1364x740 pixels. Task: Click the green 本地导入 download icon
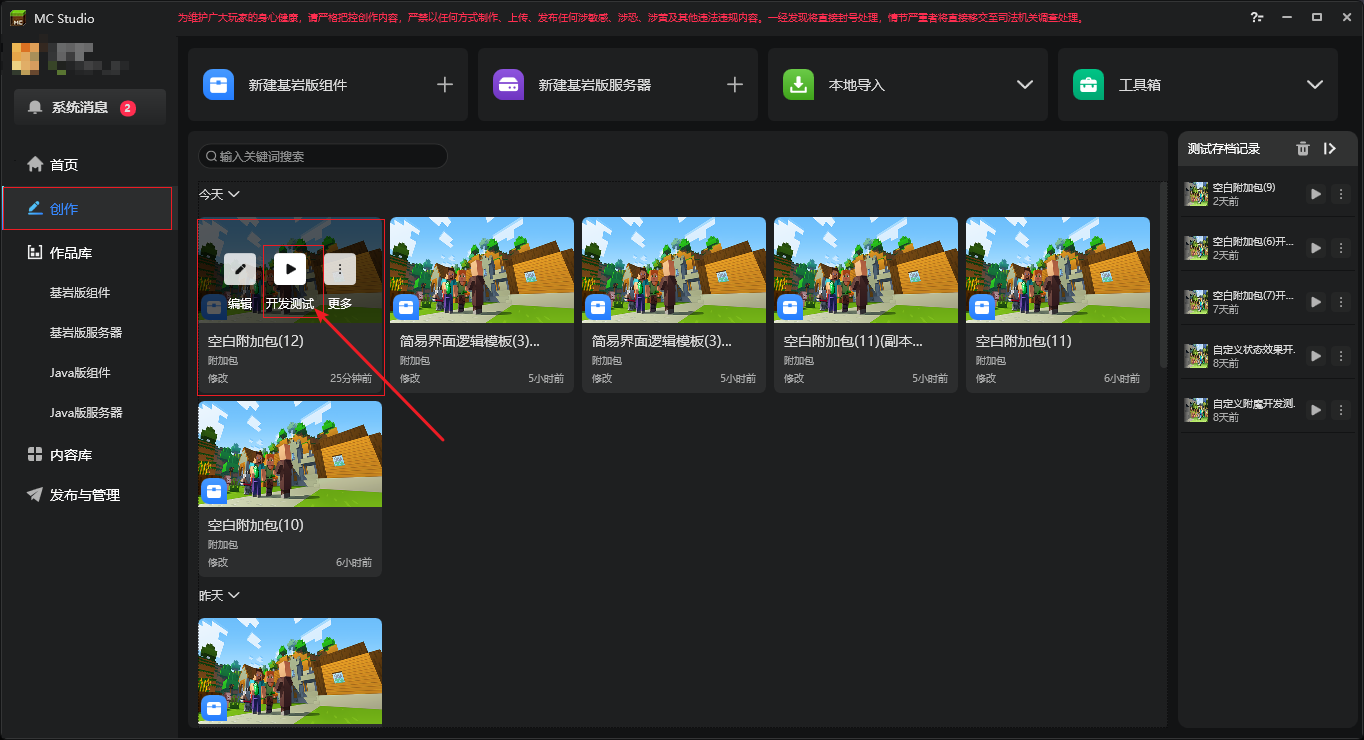798,84
